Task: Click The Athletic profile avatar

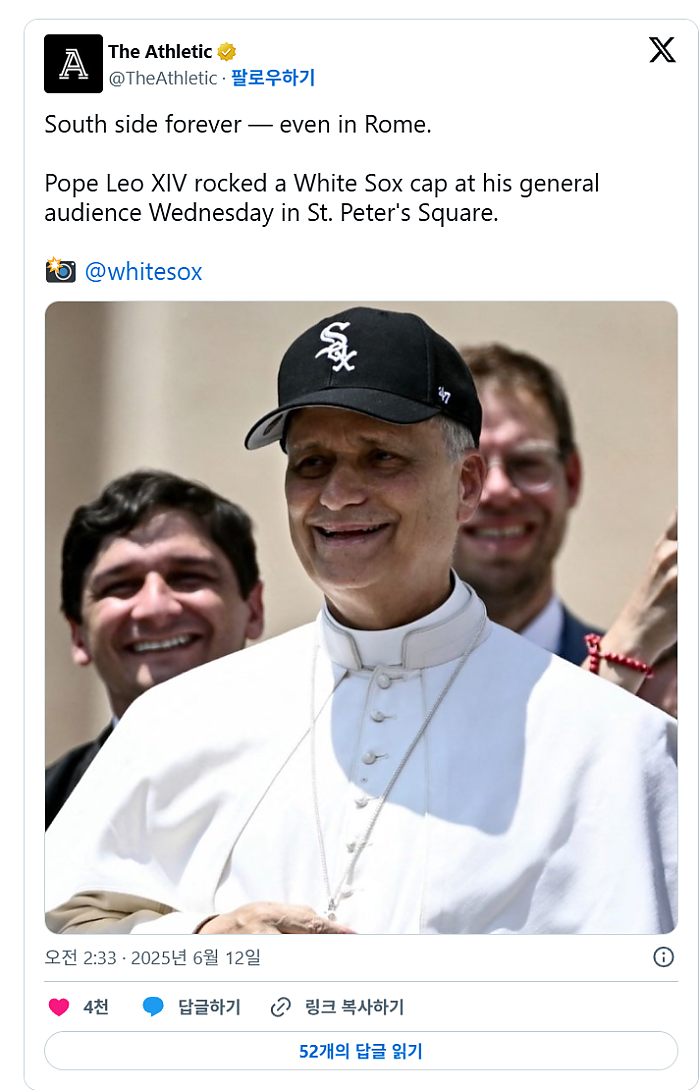Action: 73,64
